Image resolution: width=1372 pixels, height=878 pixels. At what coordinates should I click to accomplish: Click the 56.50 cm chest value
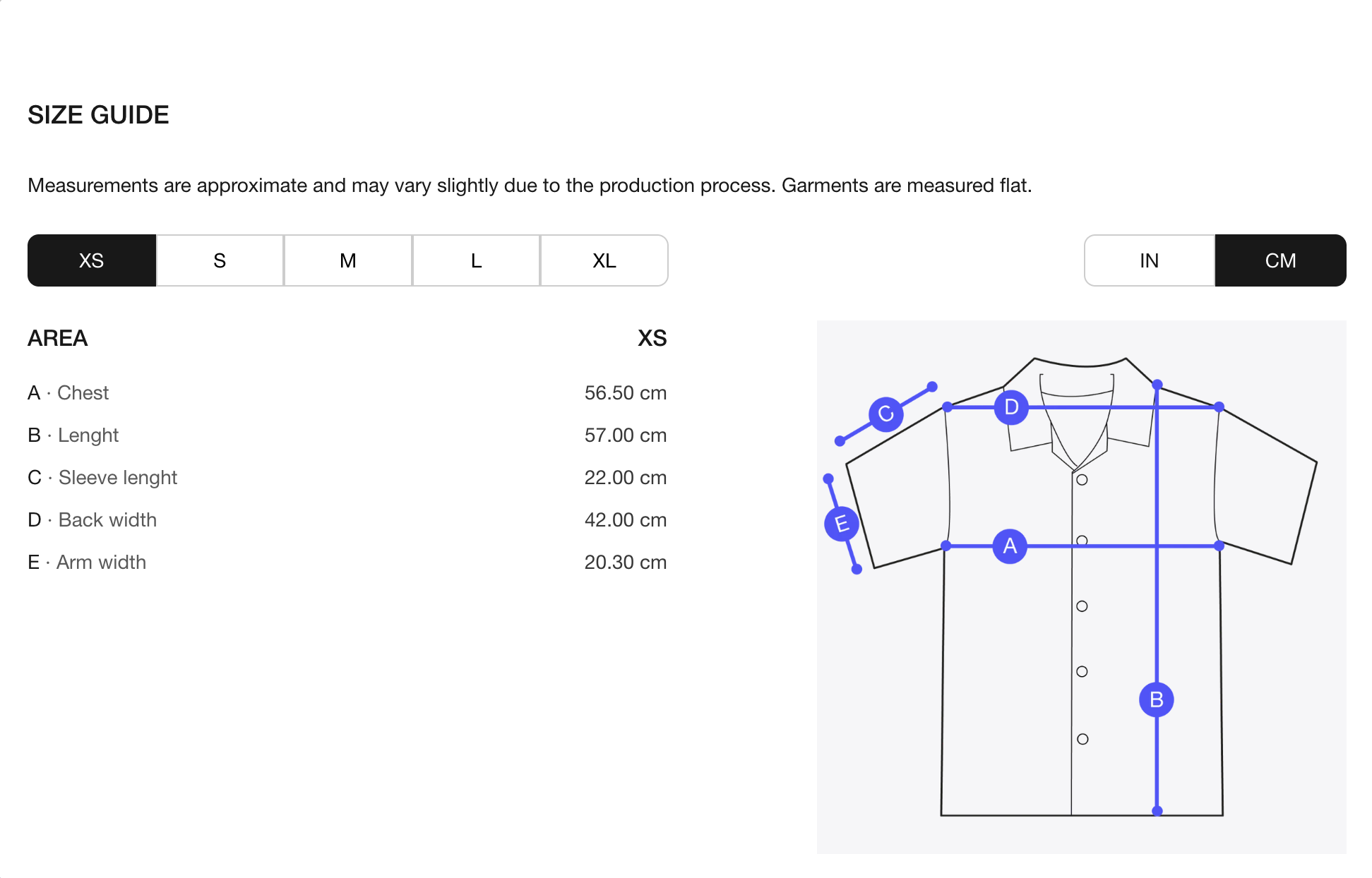[x=625, y=392]
